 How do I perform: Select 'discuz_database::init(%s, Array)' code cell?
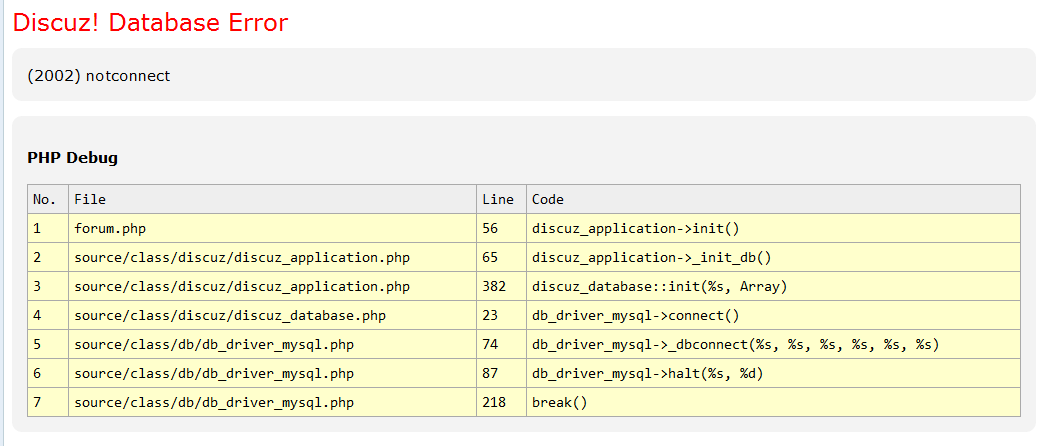(773, 286)
